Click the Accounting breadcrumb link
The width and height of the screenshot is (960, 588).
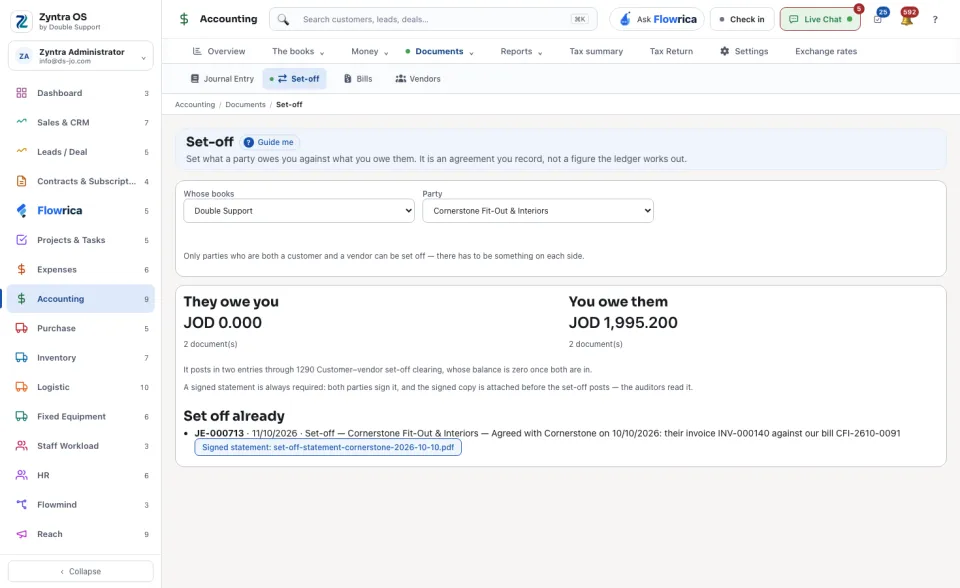click(x=195, y=105)
